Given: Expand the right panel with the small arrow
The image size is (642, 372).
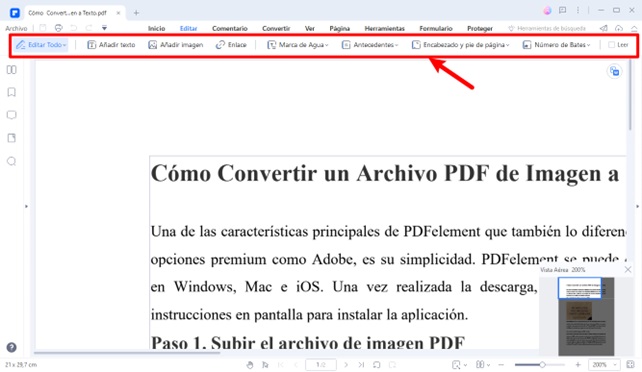Looking at the screenshot, I should (x=637, y=206).
